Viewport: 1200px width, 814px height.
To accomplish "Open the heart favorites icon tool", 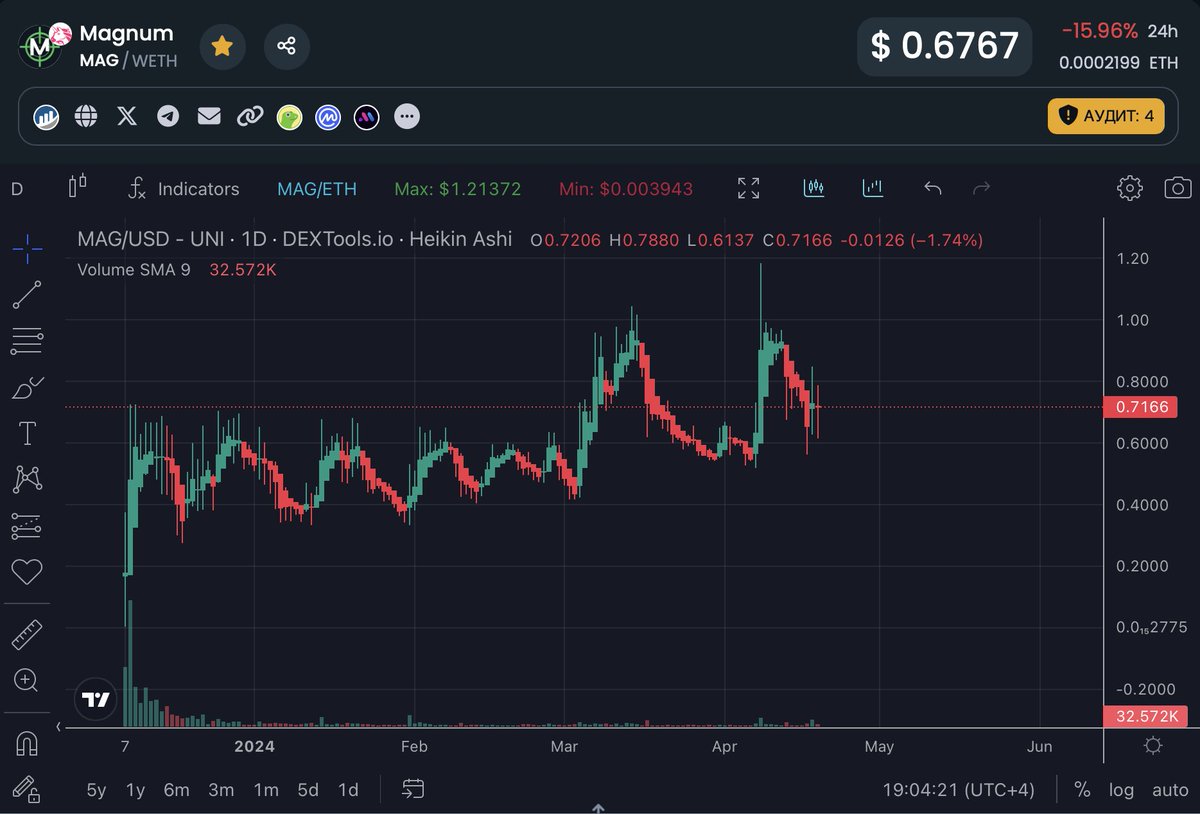I will click(27, 572).
